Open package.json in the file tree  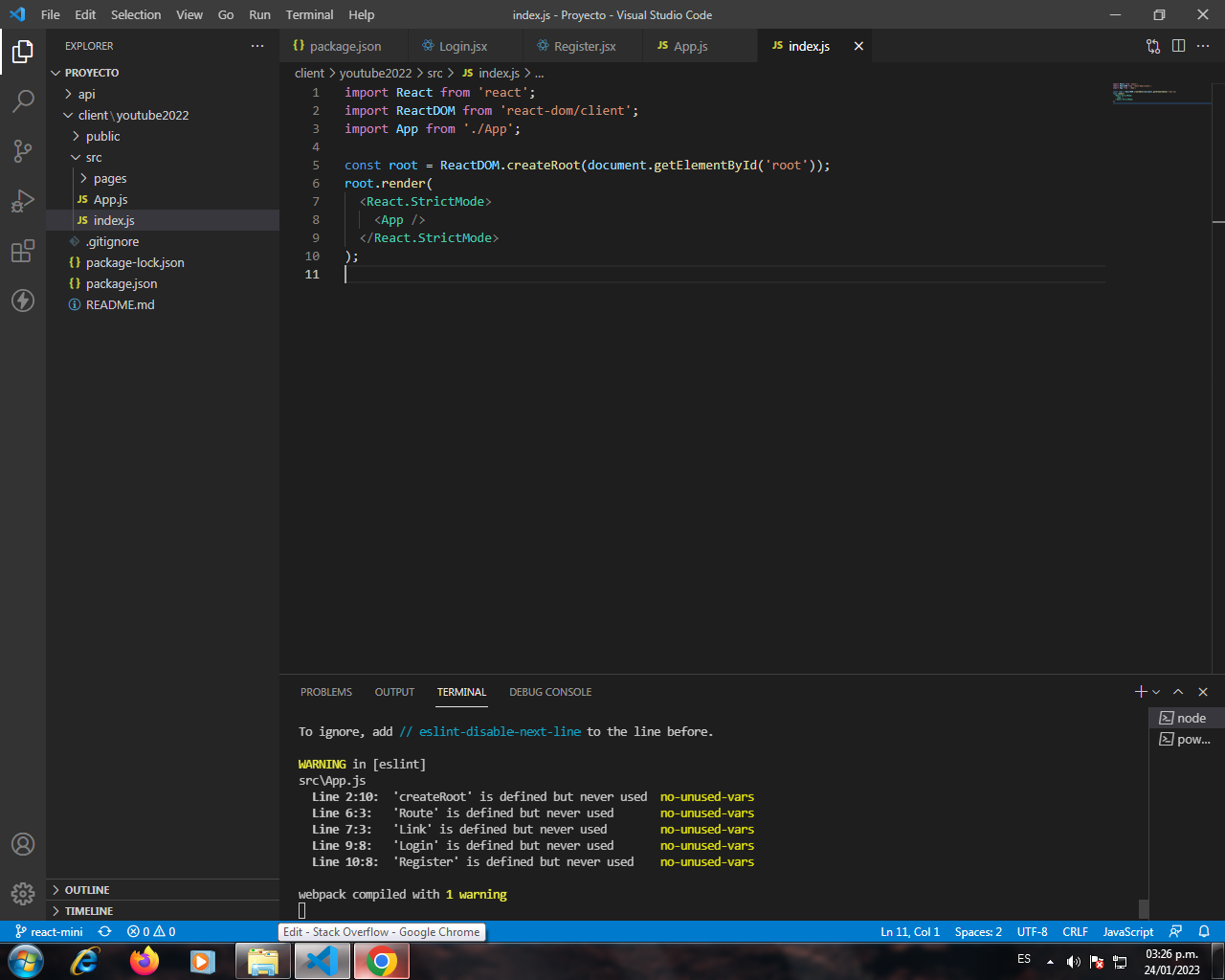pos(163,283)
